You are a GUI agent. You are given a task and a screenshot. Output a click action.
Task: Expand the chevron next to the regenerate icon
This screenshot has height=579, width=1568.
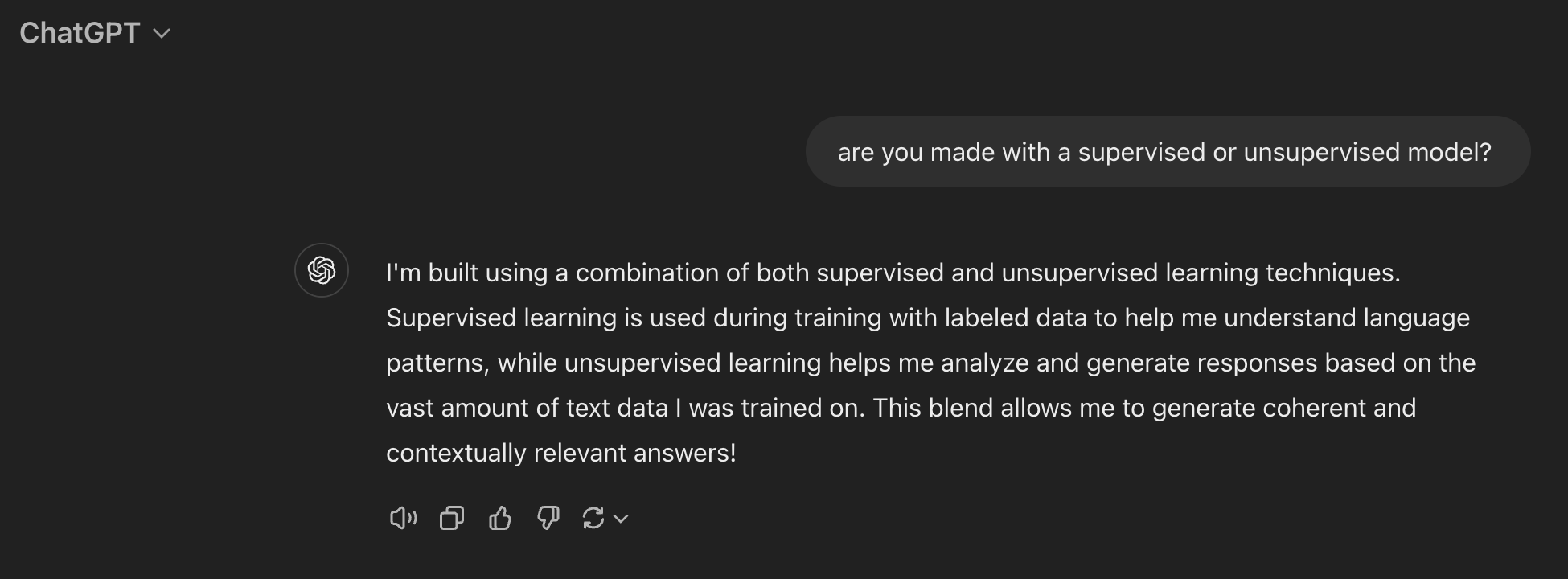point(621,519)
